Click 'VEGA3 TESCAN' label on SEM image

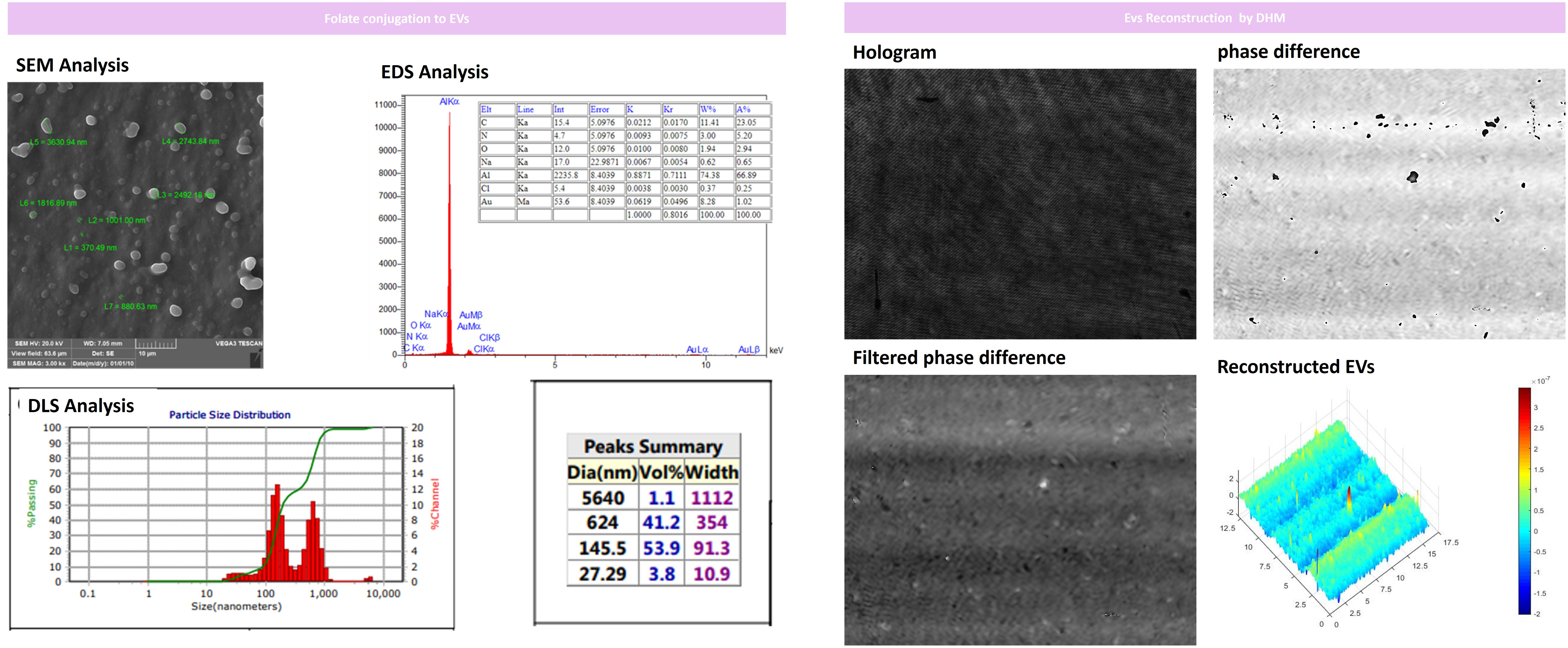click(x=239, y=343)
